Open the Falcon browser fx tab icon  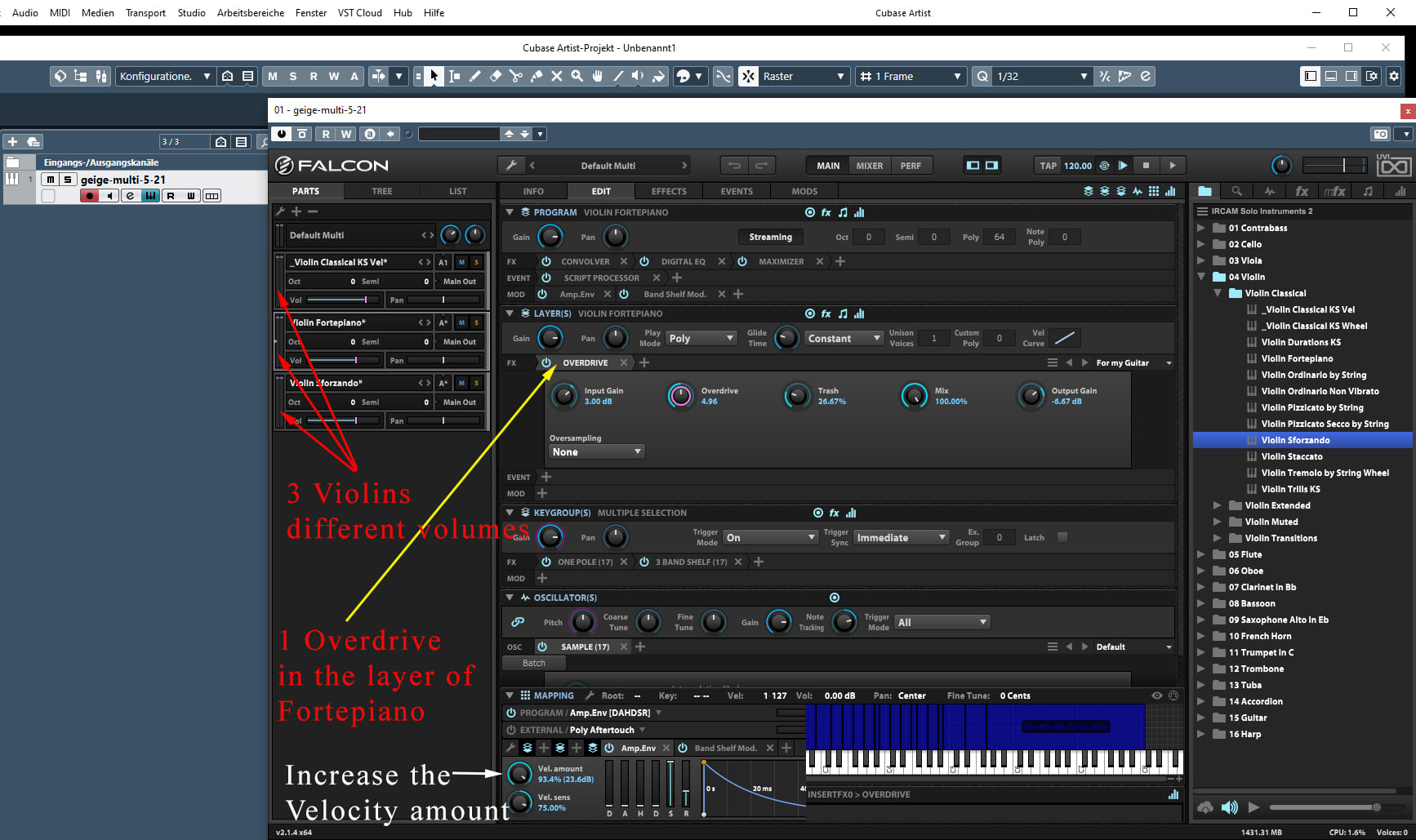(1302, 191)
